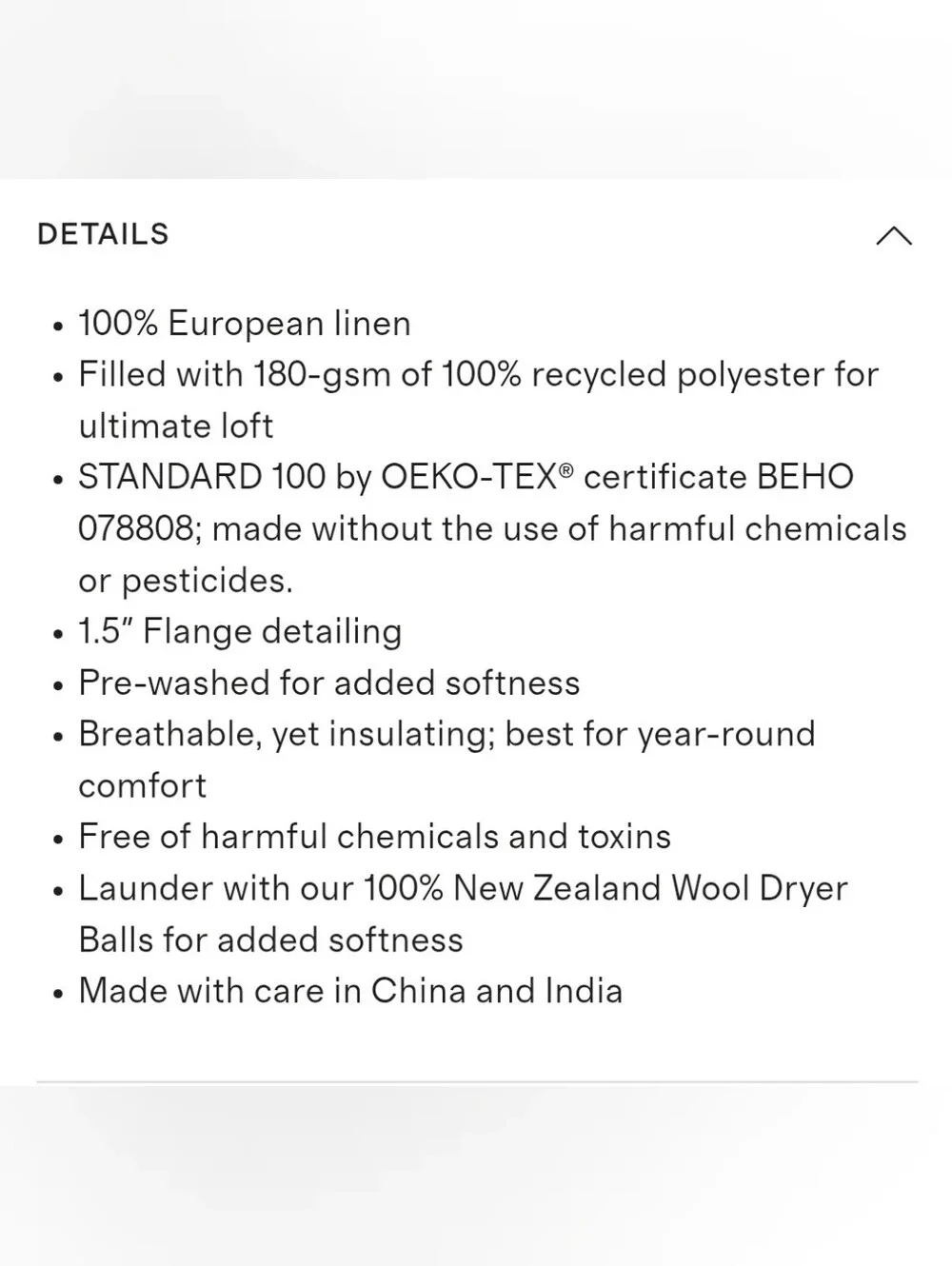This screenshot has height=1266, width=952.
Task: Click the '1.5" Flange detailing' bullet
Action: (240, 632)
